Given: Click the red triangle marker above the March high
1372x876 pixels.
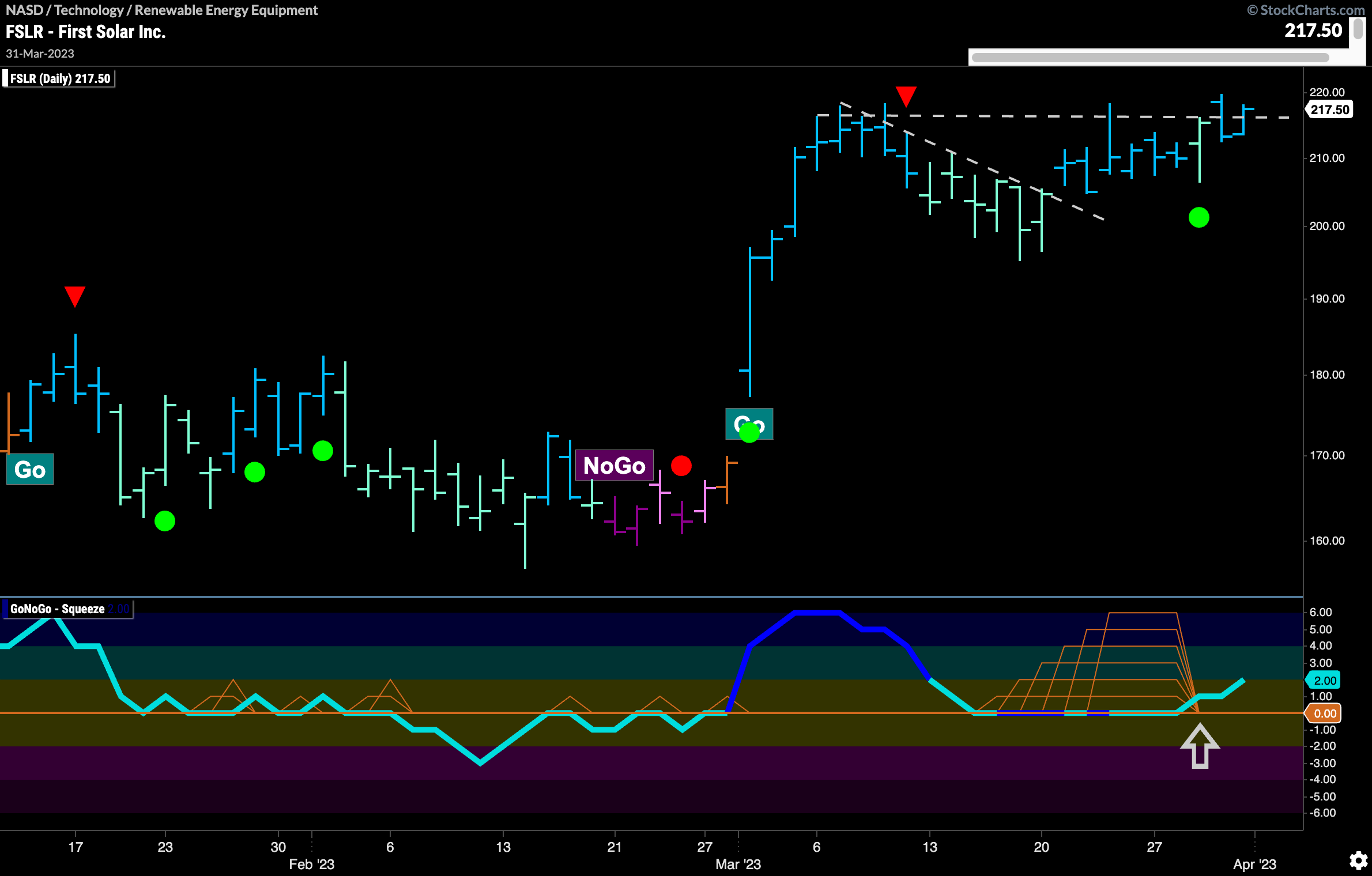Looking at the screenshot, I should tap(906, 96).
